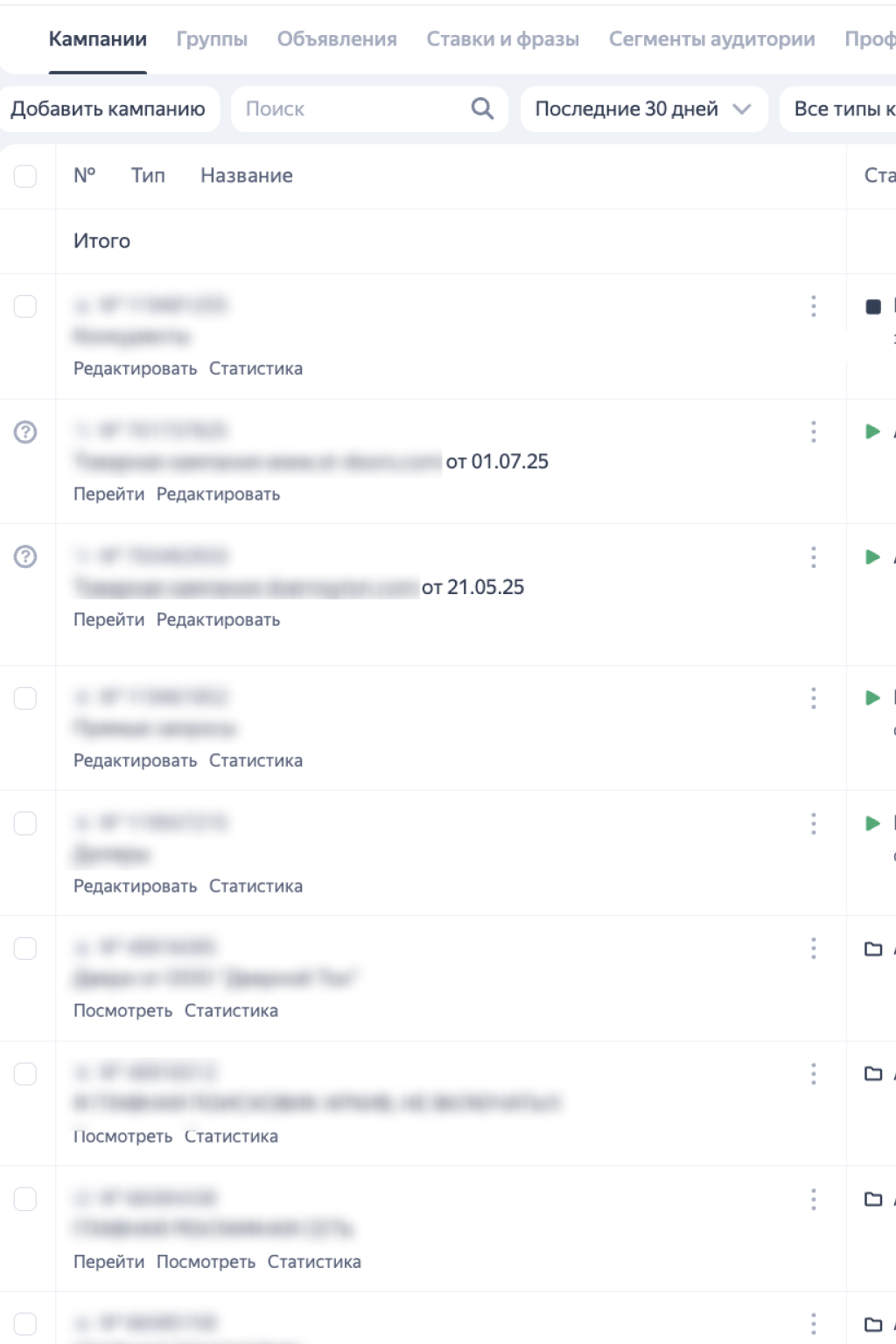The height and width of the screenshot is (1344, 896).
Task: Switch to the Группы tab
Action: [212, 39]
